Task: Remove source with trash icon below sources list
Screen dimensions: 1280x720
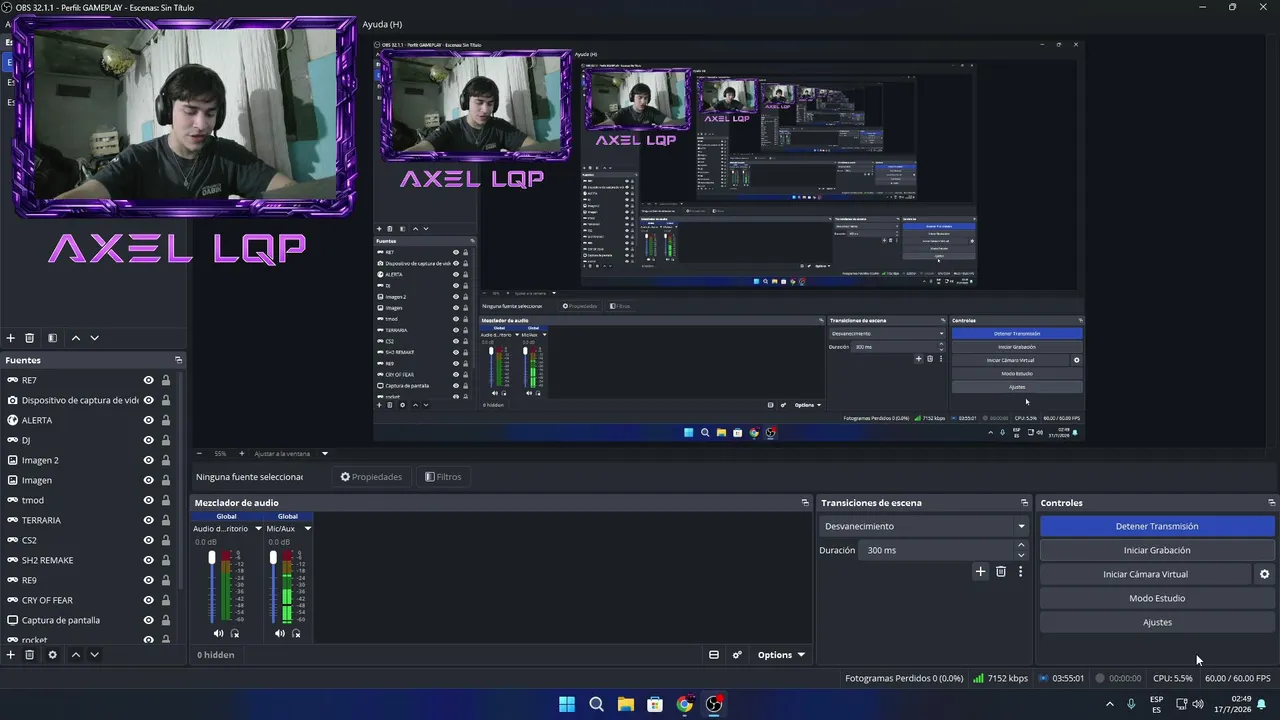Action: click(x=30, y=655)
